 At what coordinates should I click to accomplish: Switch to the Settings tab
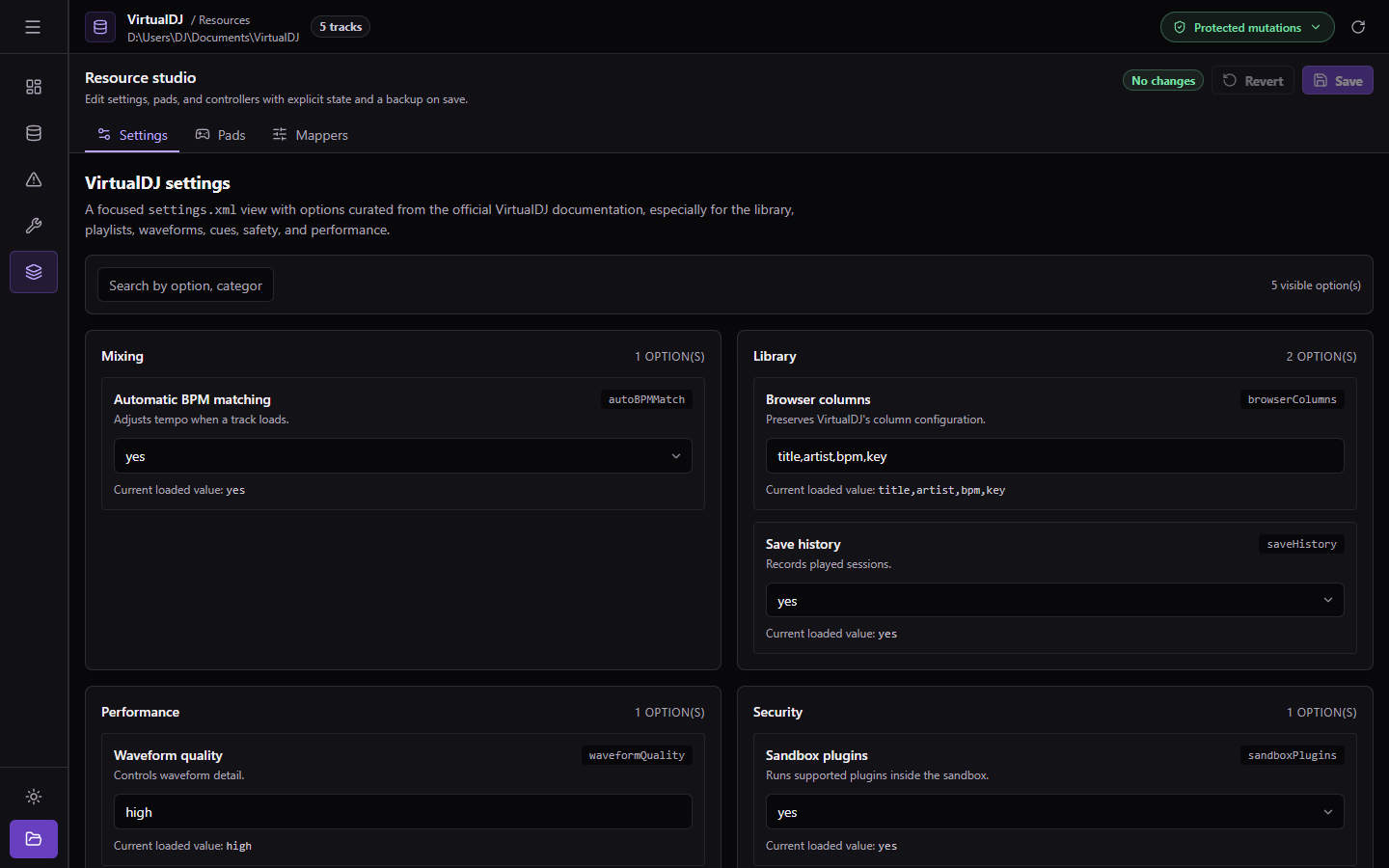[x=132, y=135]
